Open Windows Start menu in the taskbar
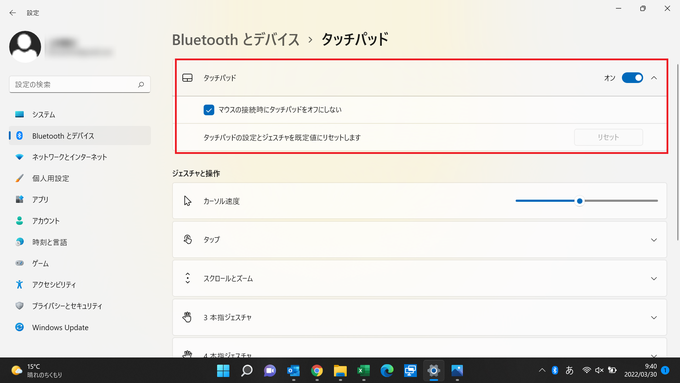The height and width of the screenshot is (383, 680). 223,371
